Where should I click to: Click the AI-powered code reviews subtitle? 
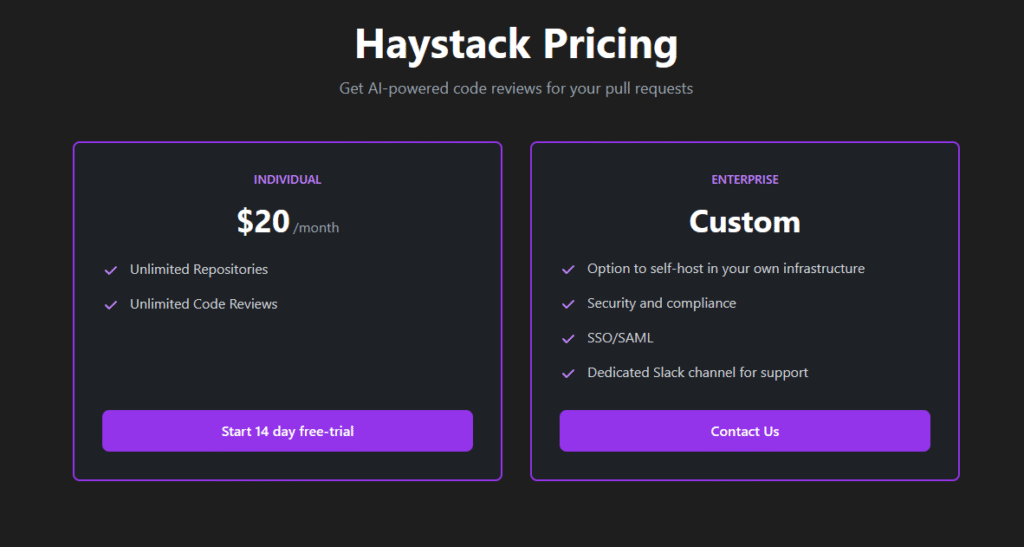click(x=516, y=88)
